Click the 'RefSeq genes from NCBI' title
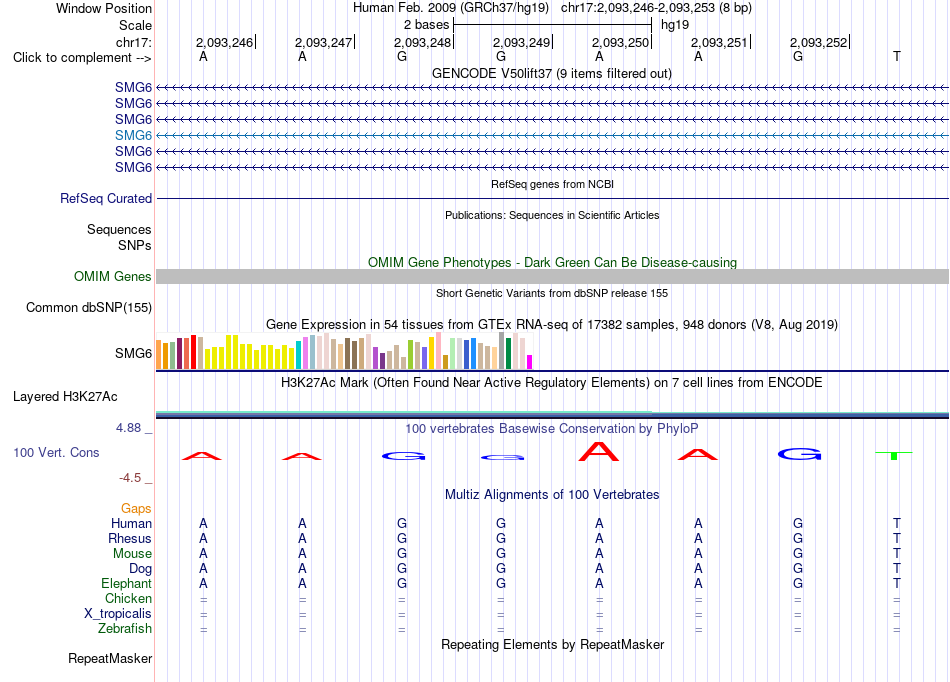The height and width of the screenshot is (682, 950). (x=553, y=184)
